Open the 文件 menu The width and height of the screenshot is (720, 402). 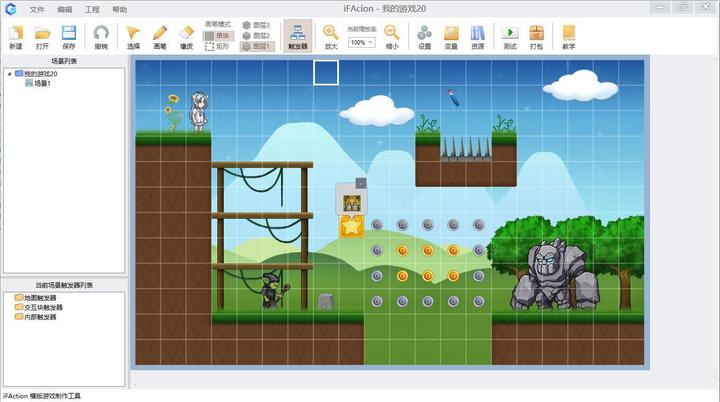[36, 9]
